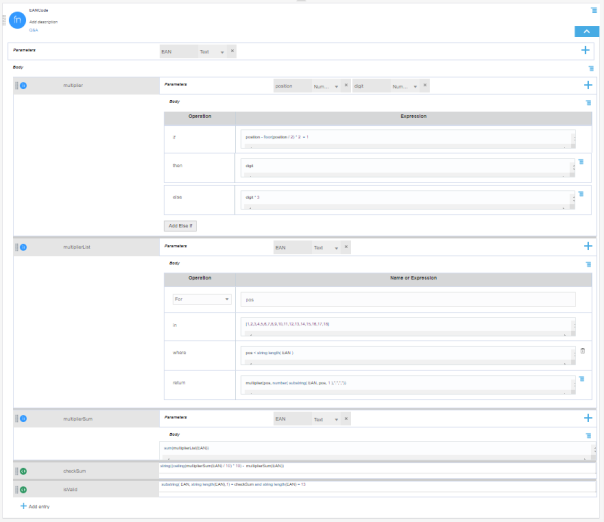This screenshot has height=522, width=604.
Task: Edit the pos iterator name field
Action: click(x=408, y=300)
